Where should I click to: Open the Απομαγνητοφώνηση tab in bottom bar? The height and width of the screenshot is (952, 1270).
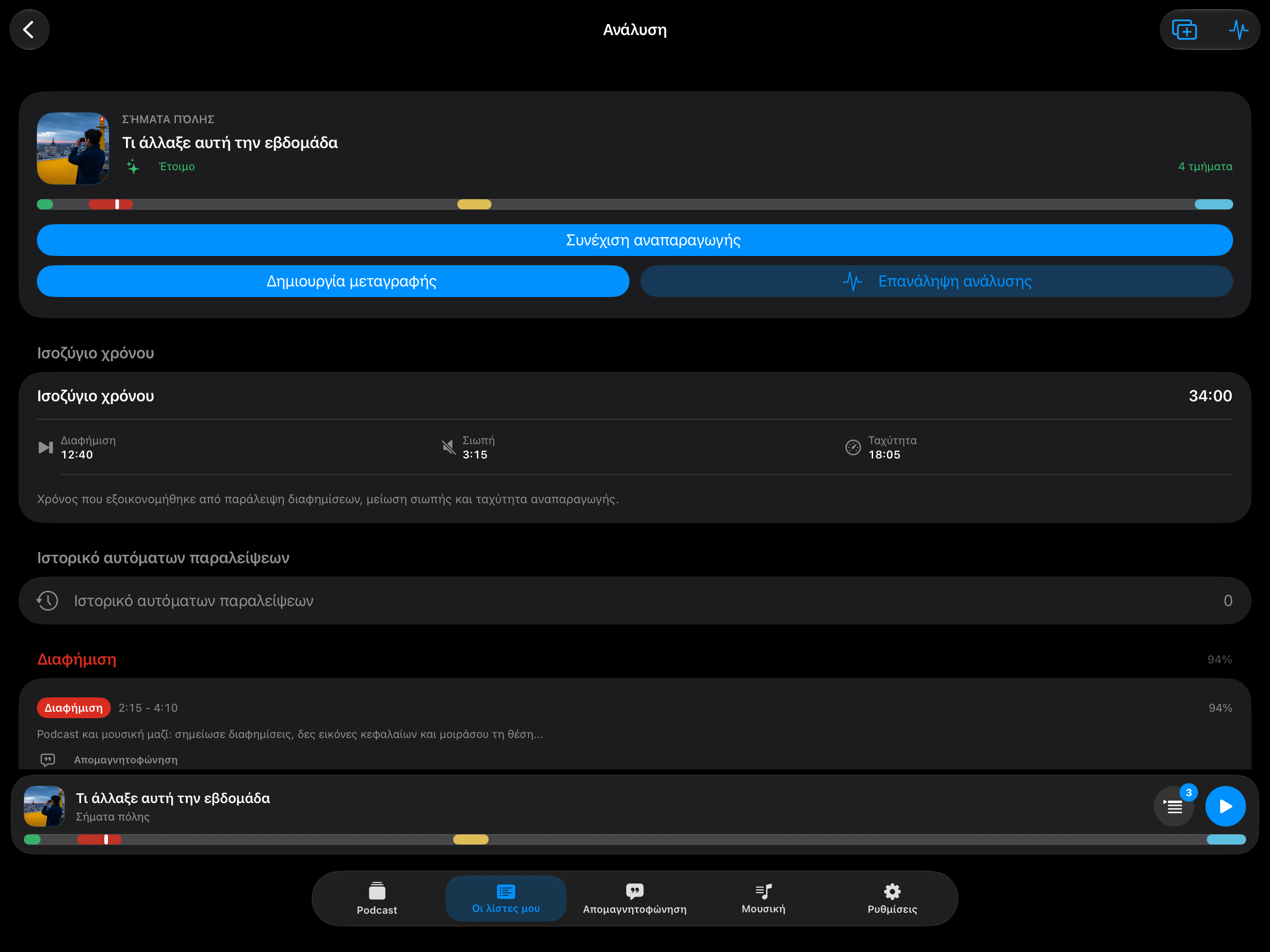pos(635,898)
